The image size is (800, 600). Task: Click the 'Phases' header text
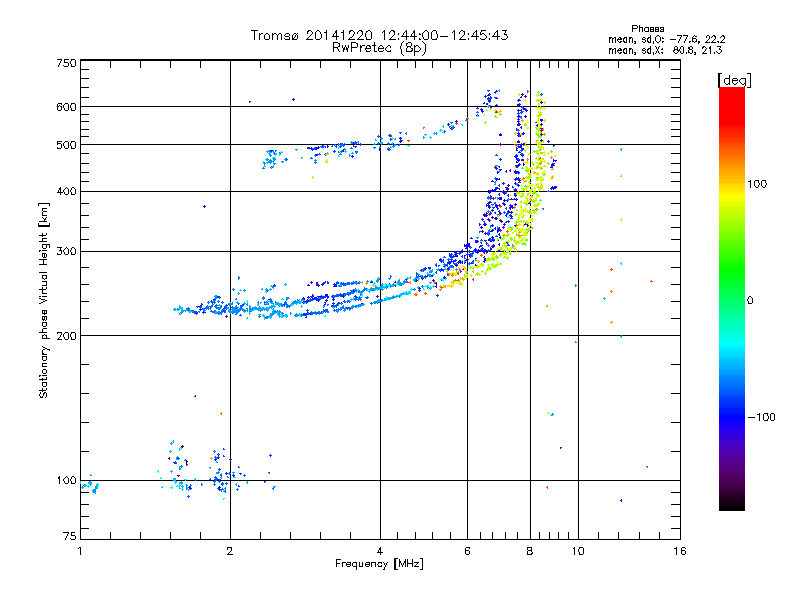[x=647, y=29]
